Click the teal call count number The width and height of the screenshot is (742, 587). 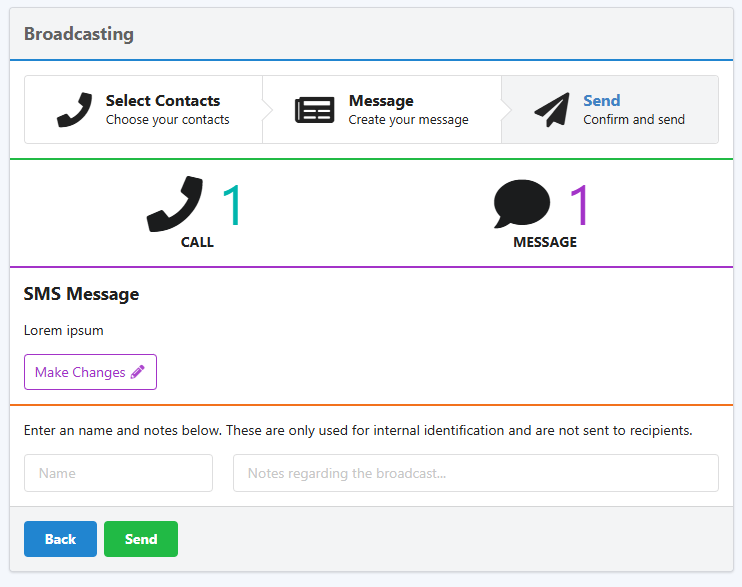pos(232,205)
